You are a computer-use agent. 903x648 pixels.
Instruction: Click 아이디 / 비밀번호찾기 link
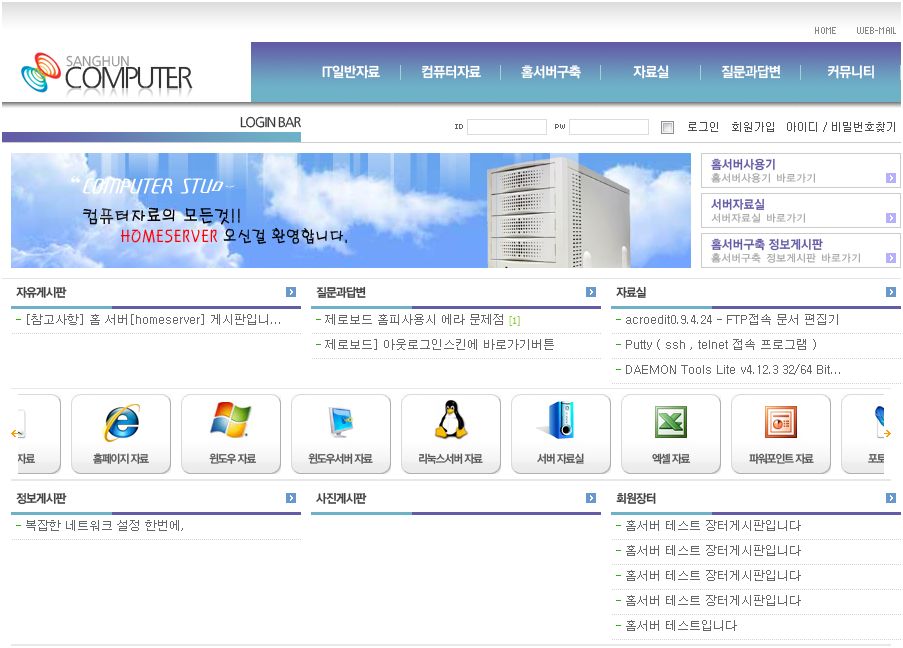tap(841, 127)
